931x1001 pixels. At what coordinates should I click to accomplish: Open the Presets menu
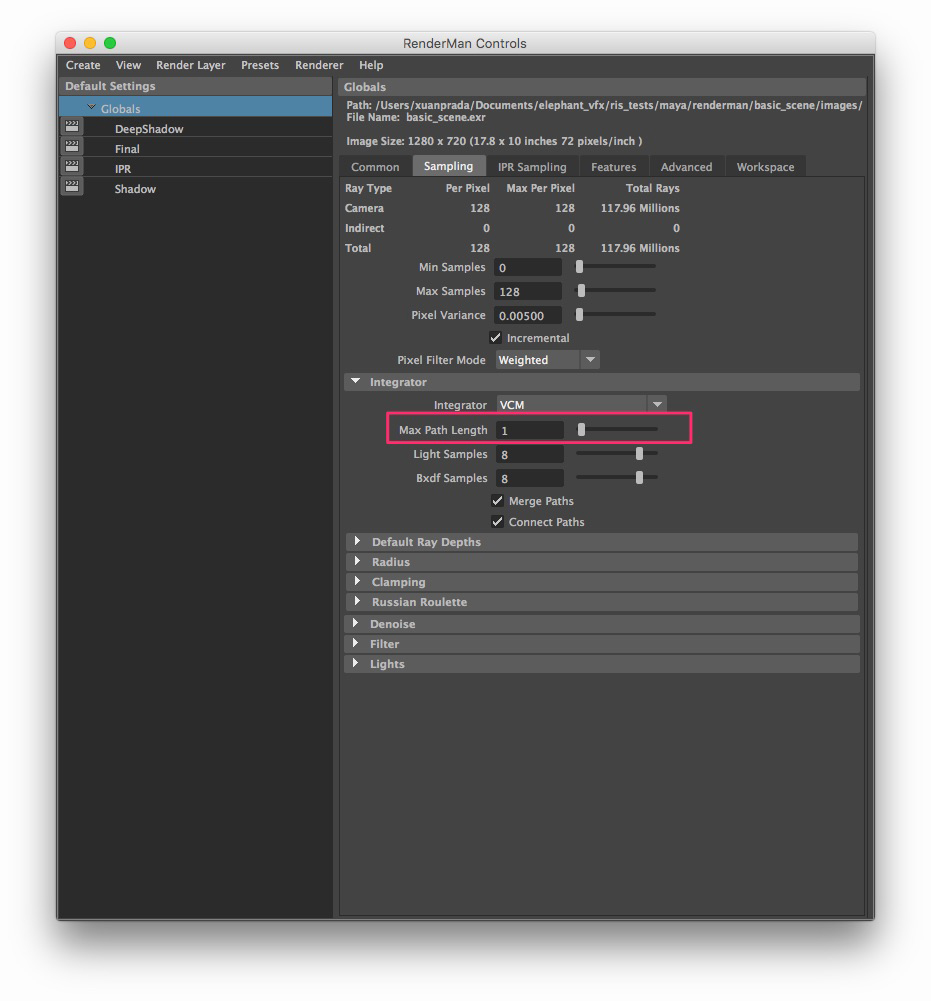[260, 65]
